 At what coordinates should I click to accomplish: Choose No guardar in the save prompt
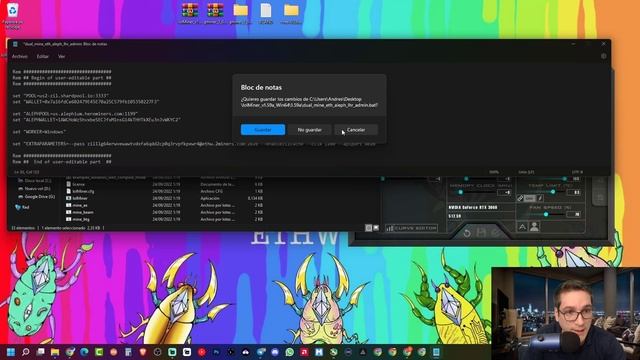[309, 129]
